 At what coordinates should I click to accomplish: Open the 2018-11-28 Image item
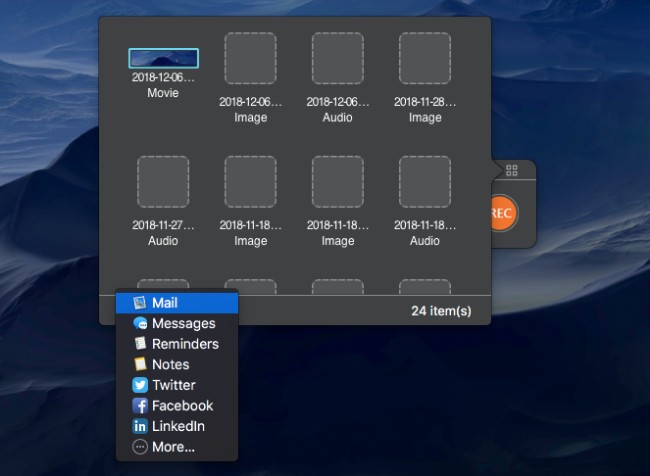[x=425, y=58]
